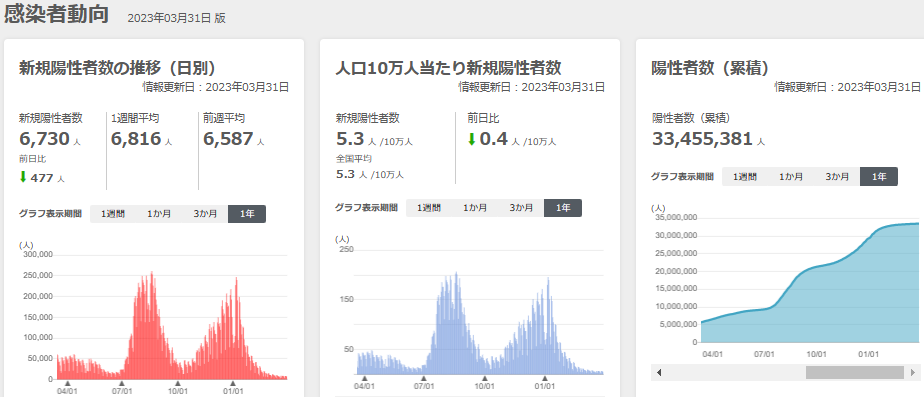This screenshot has height=397, width=924.
Task: Click the 人口10万人当たり新規陽性者数 heading
Action: 448,67
